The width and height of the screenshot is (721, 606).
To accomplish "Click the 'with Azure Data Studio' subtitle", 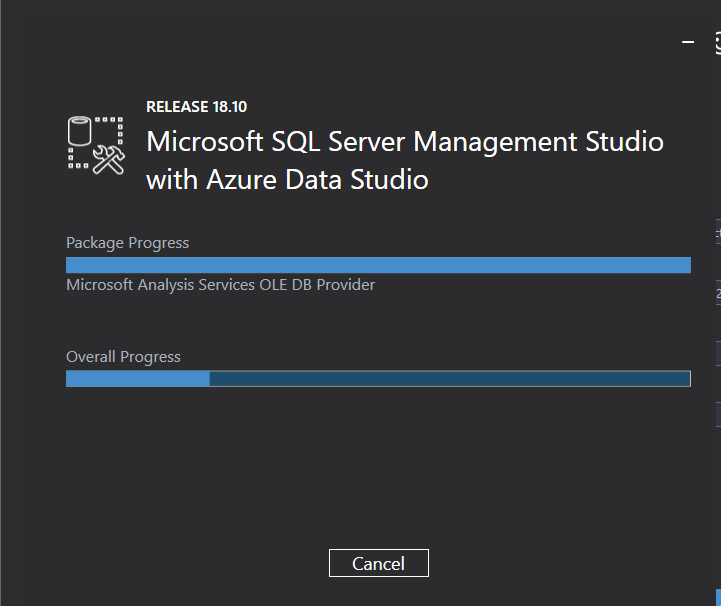I will pyautogui.click(x=287, y=180).
